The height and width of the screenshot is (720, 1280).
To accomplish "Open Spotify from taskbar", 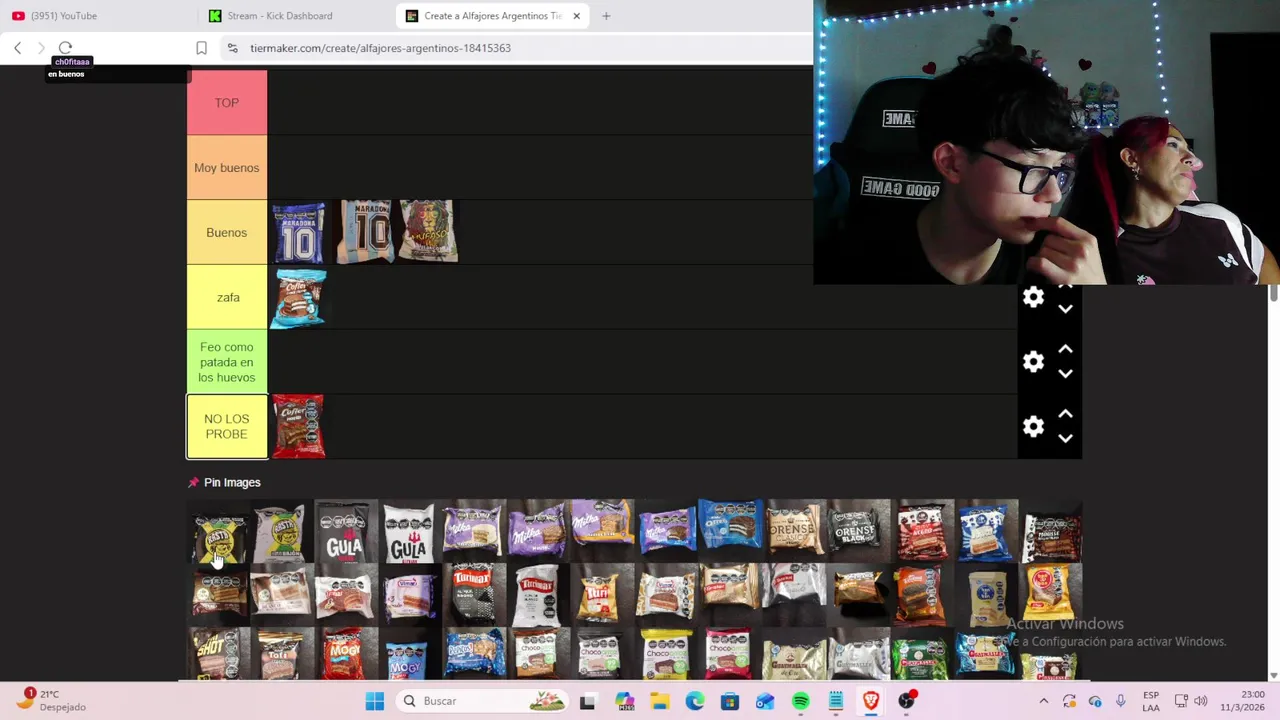I will click(x=800, y=701).
